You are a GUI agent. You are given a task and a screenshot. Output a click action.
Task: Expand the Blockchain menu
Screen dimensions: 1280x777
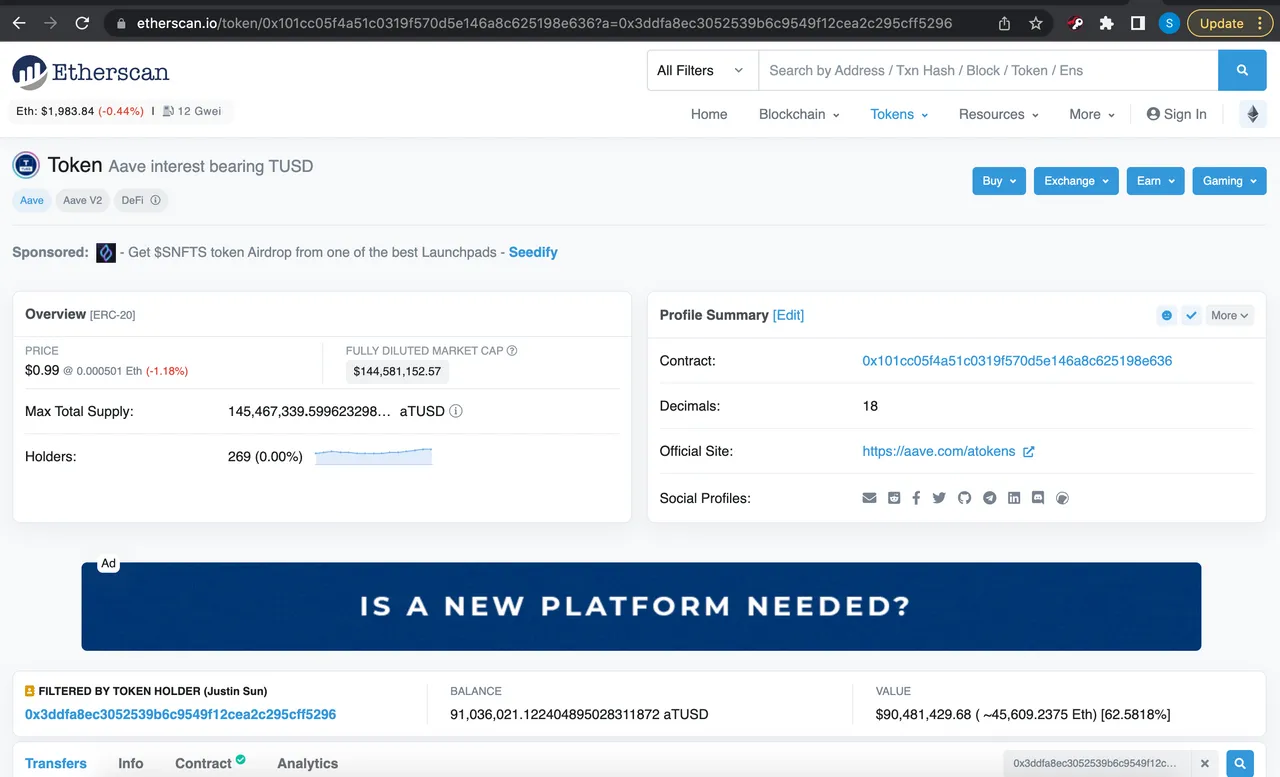799,114
